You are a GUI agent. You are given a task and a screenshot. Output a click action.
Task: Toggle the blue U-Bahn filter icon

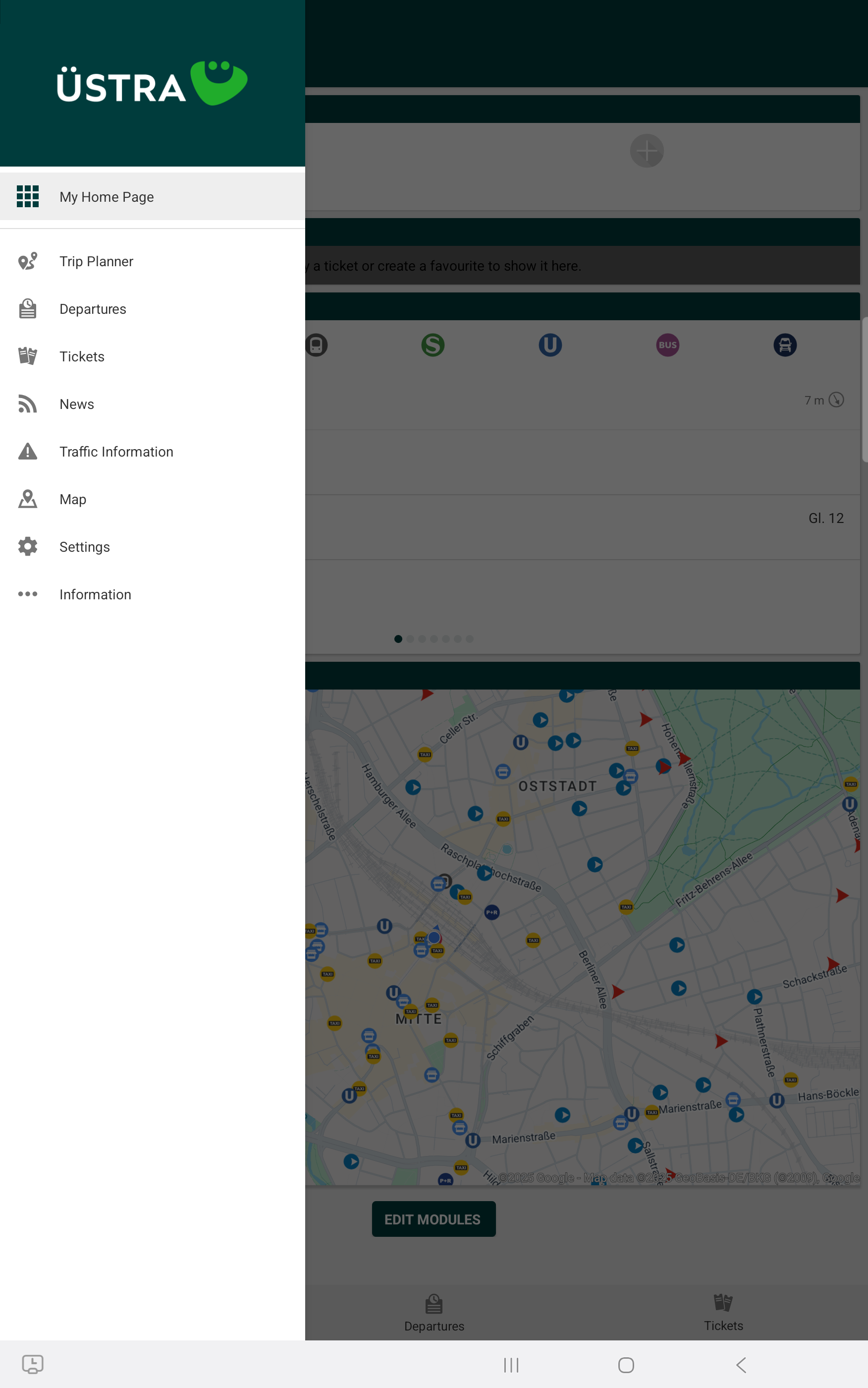coord(550,345)
